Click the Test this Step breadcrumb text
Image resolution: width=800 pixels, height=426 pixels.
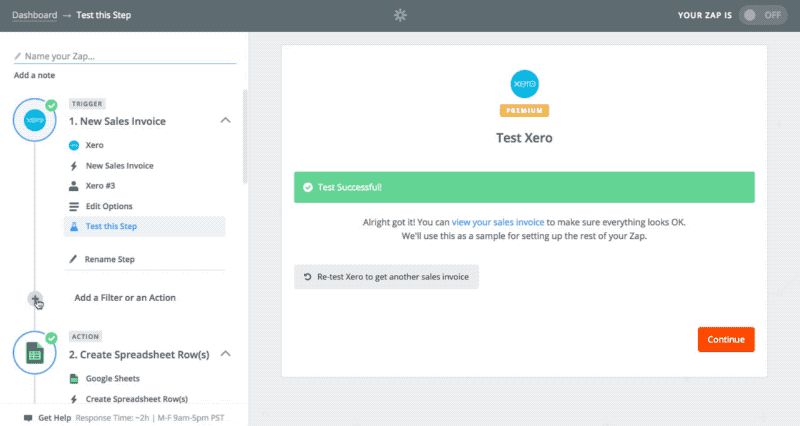point(104,15)
